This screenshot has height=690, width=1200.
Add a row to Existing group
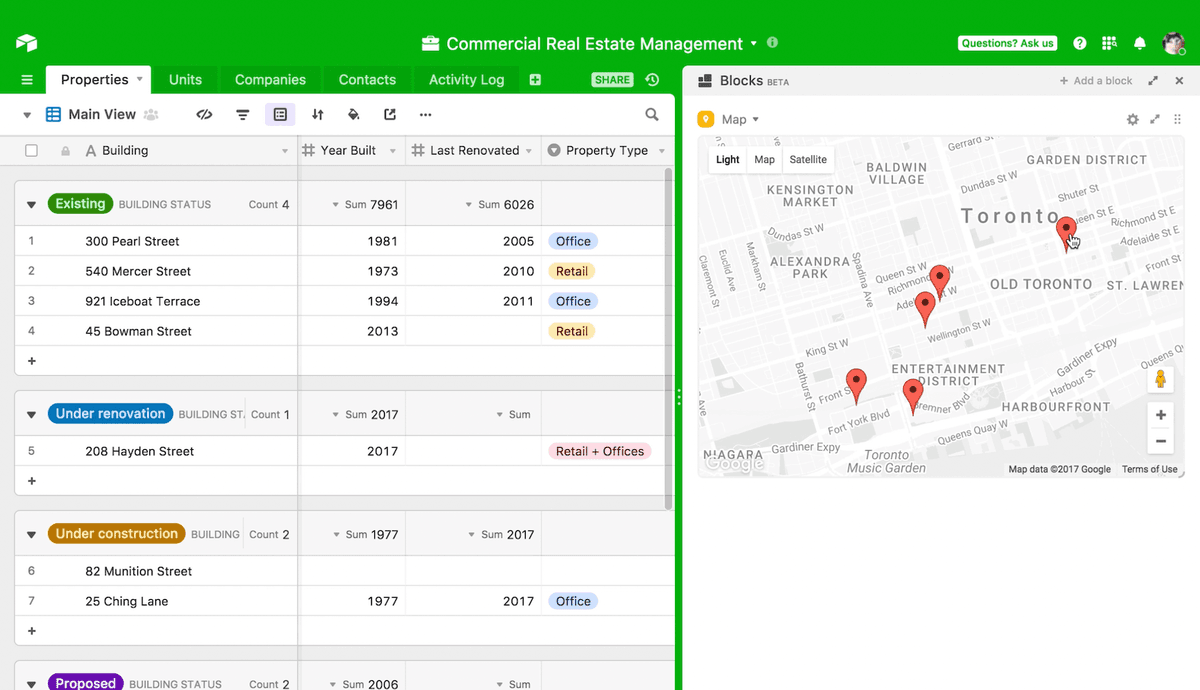31,361
